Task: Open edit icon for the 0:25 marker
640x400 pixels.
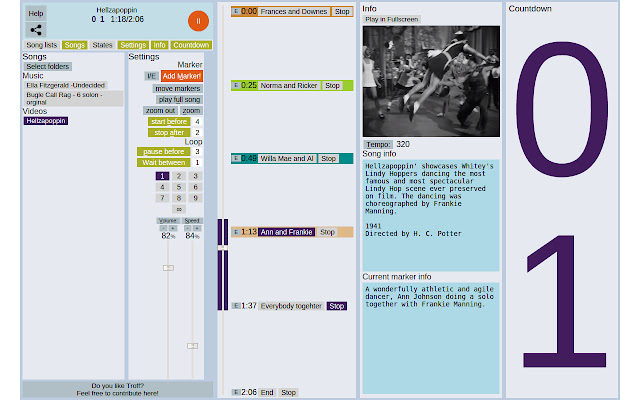Action: 236,85
